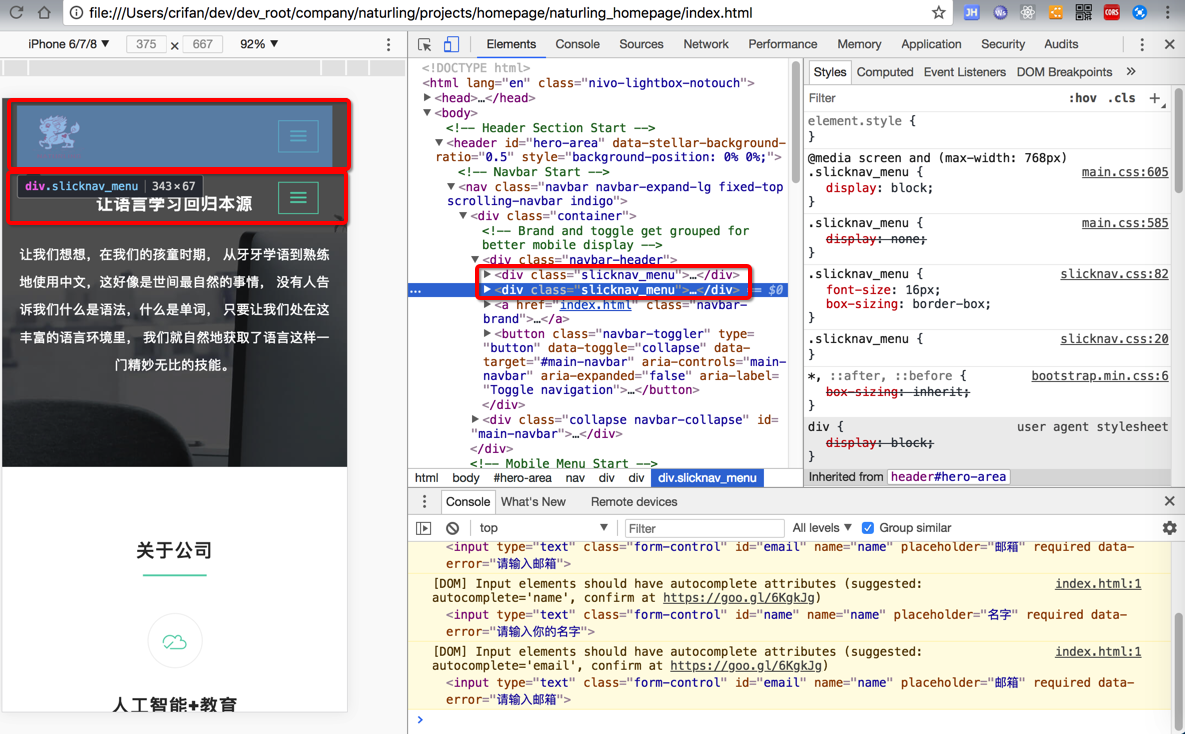
Task: Clear the console log
Action: tap(452, 528)
